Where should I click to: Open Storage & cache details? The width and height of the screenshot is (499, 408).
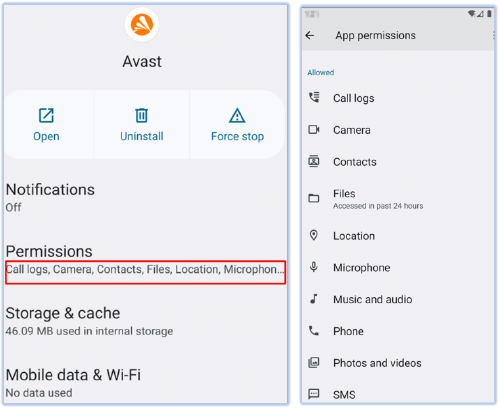point(146,321)
